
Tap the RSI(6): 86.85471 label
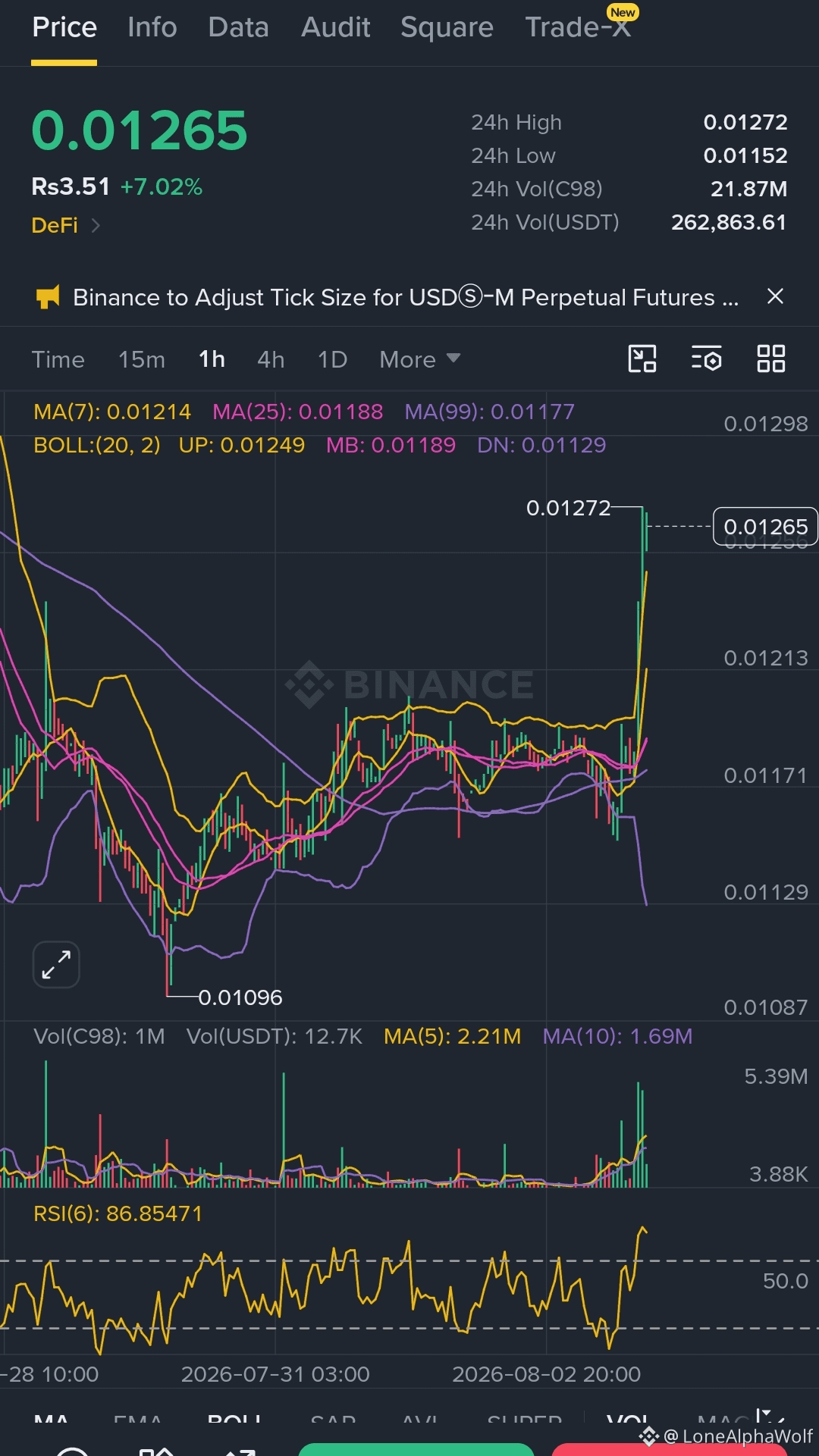pos(118,1213)
